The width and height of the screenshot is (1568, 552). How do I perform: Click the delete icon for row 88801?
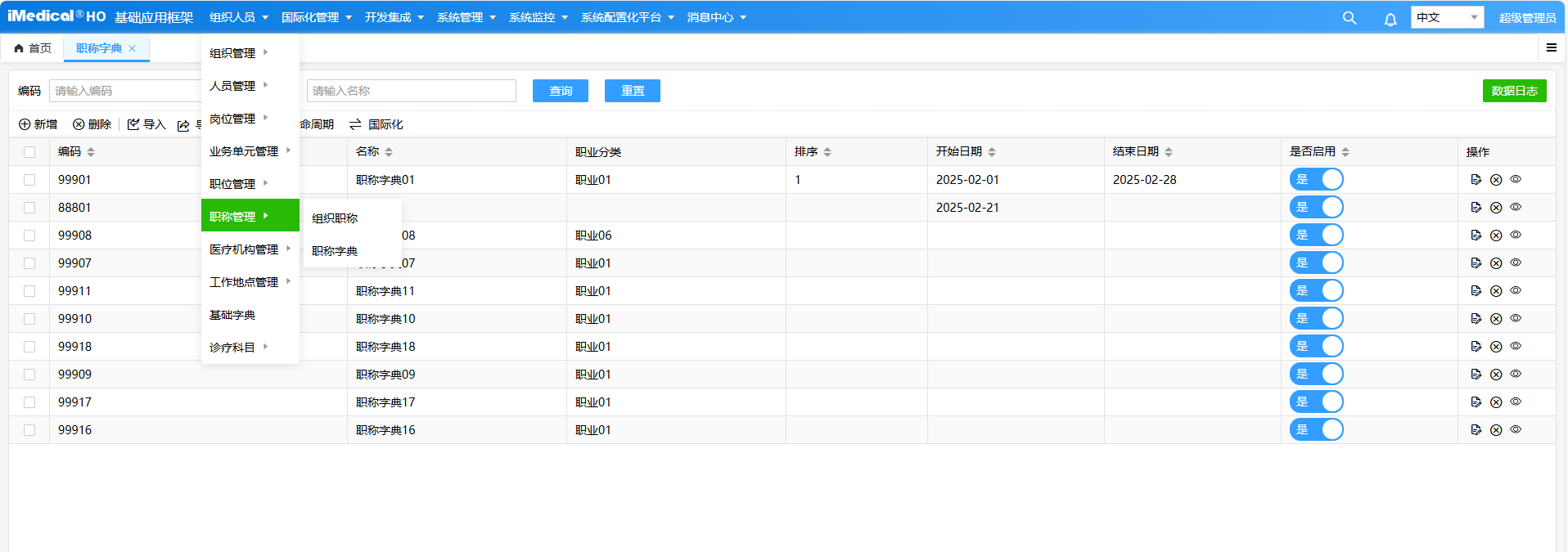(1496, 208)
